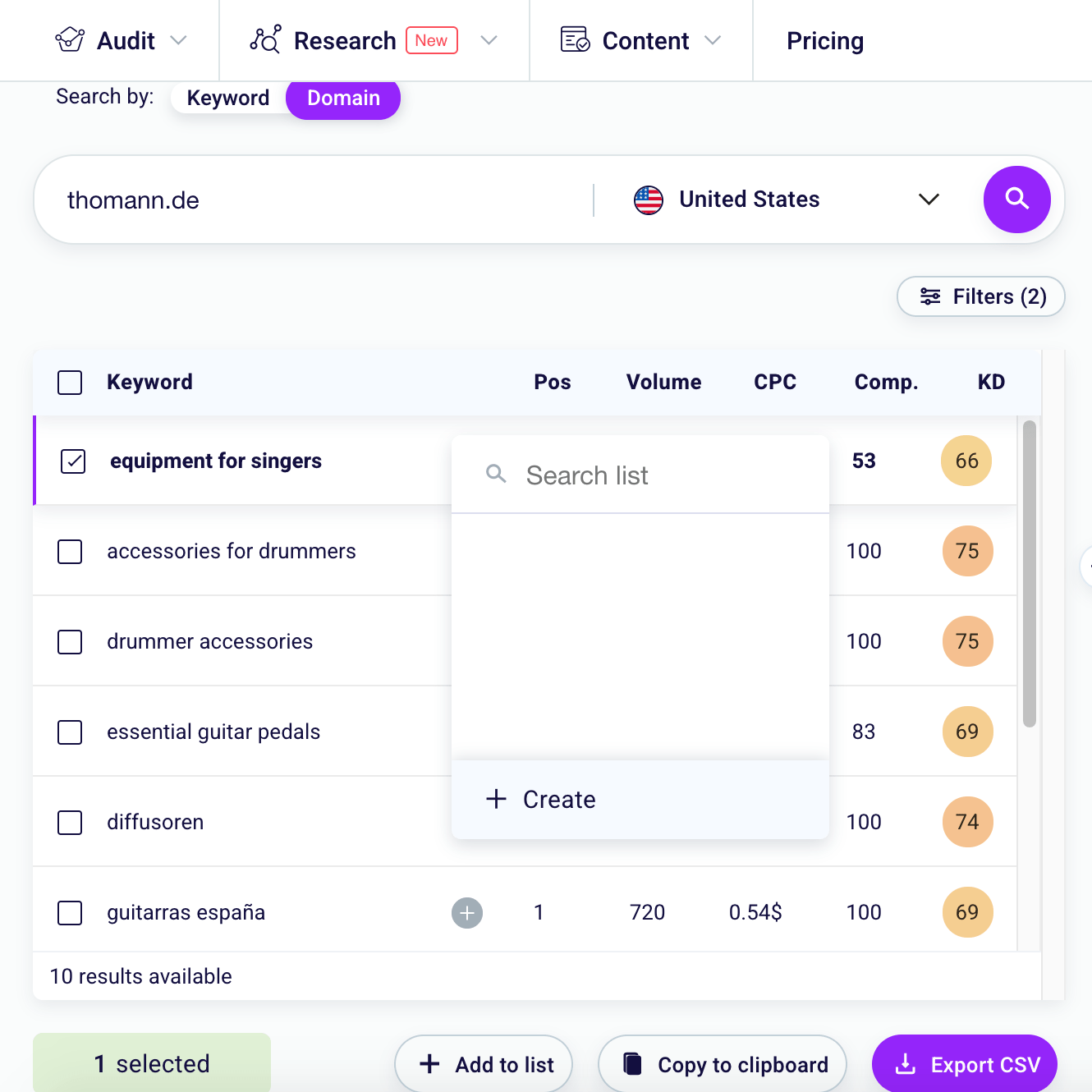The image size is (1092, 1092).
Task: Check the select-all checkbox in the table header
Action: pyautogui.click(x=70, y=382)
